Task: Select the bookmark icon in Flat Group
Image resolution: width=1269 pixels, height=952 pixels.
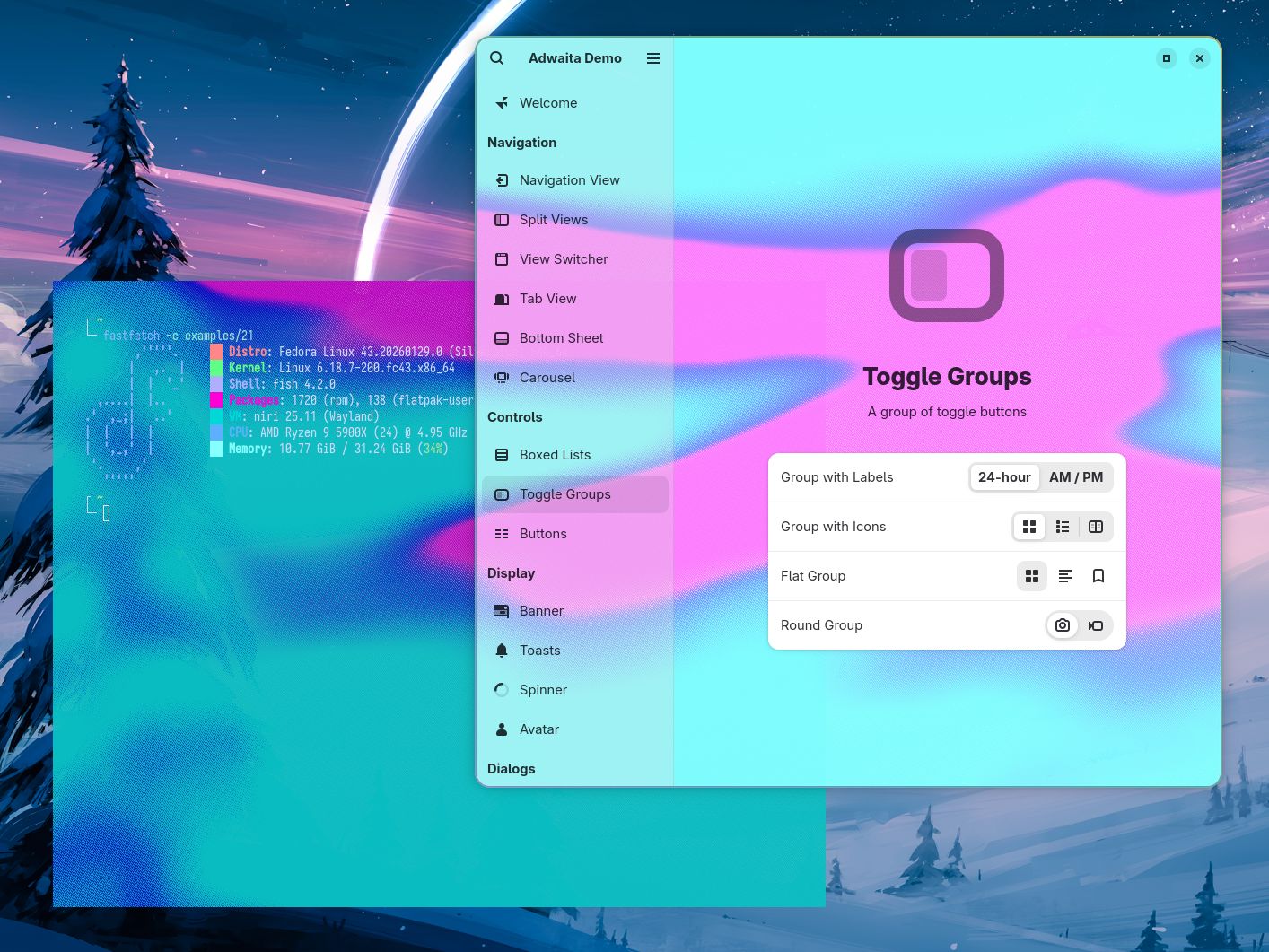Action: tap(1098, 576)
